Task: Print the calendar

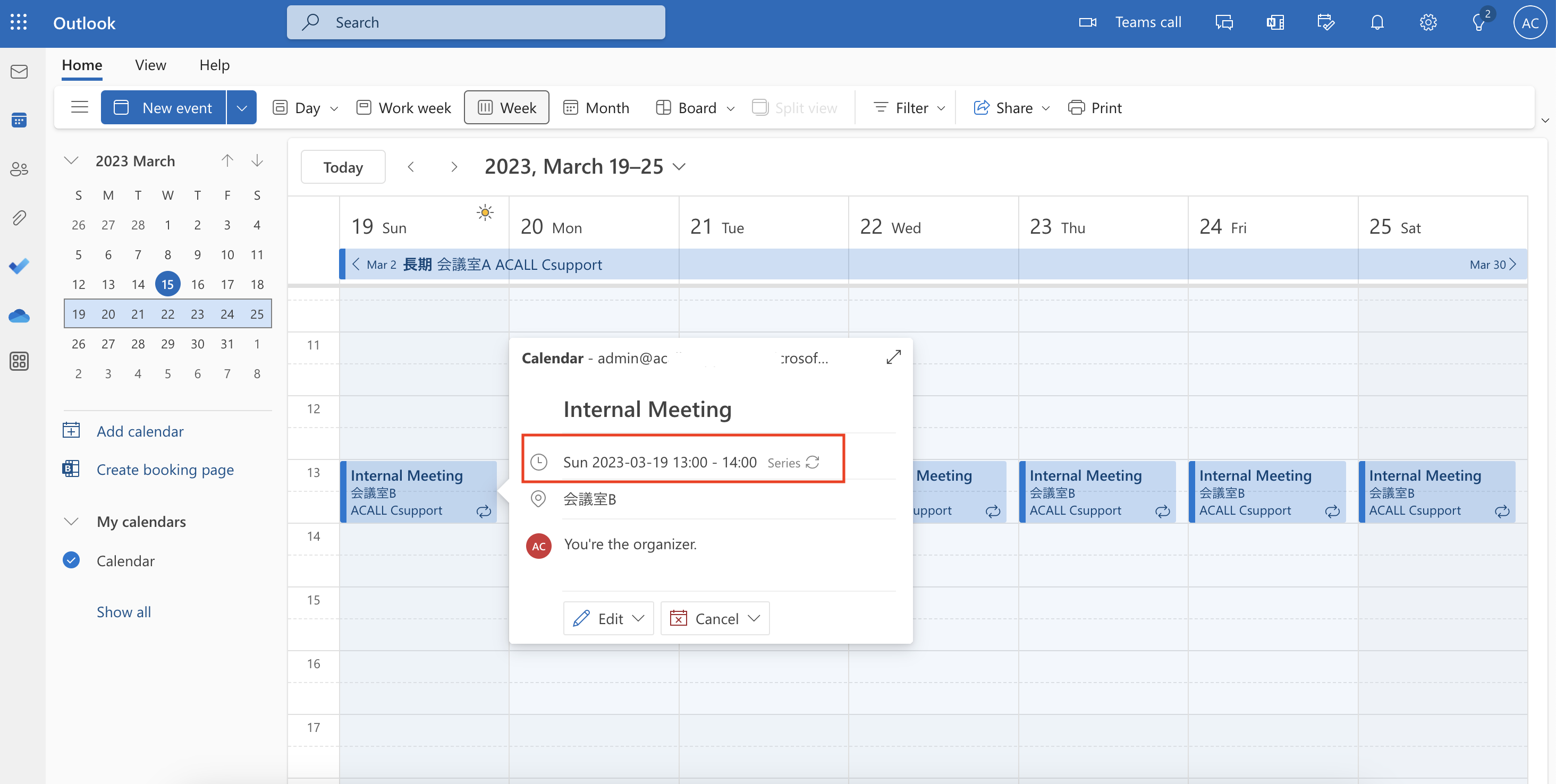Action: (x=1095, y=107)
